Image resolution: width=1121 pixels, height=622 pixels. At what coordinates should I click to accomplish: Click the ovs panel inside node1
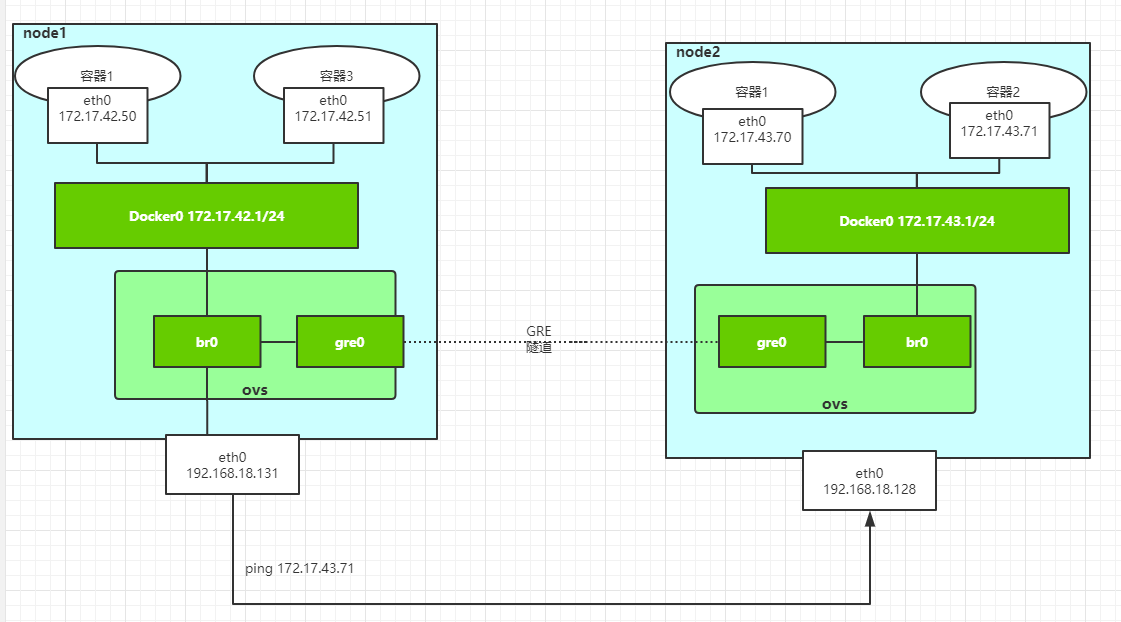[255, 390]
